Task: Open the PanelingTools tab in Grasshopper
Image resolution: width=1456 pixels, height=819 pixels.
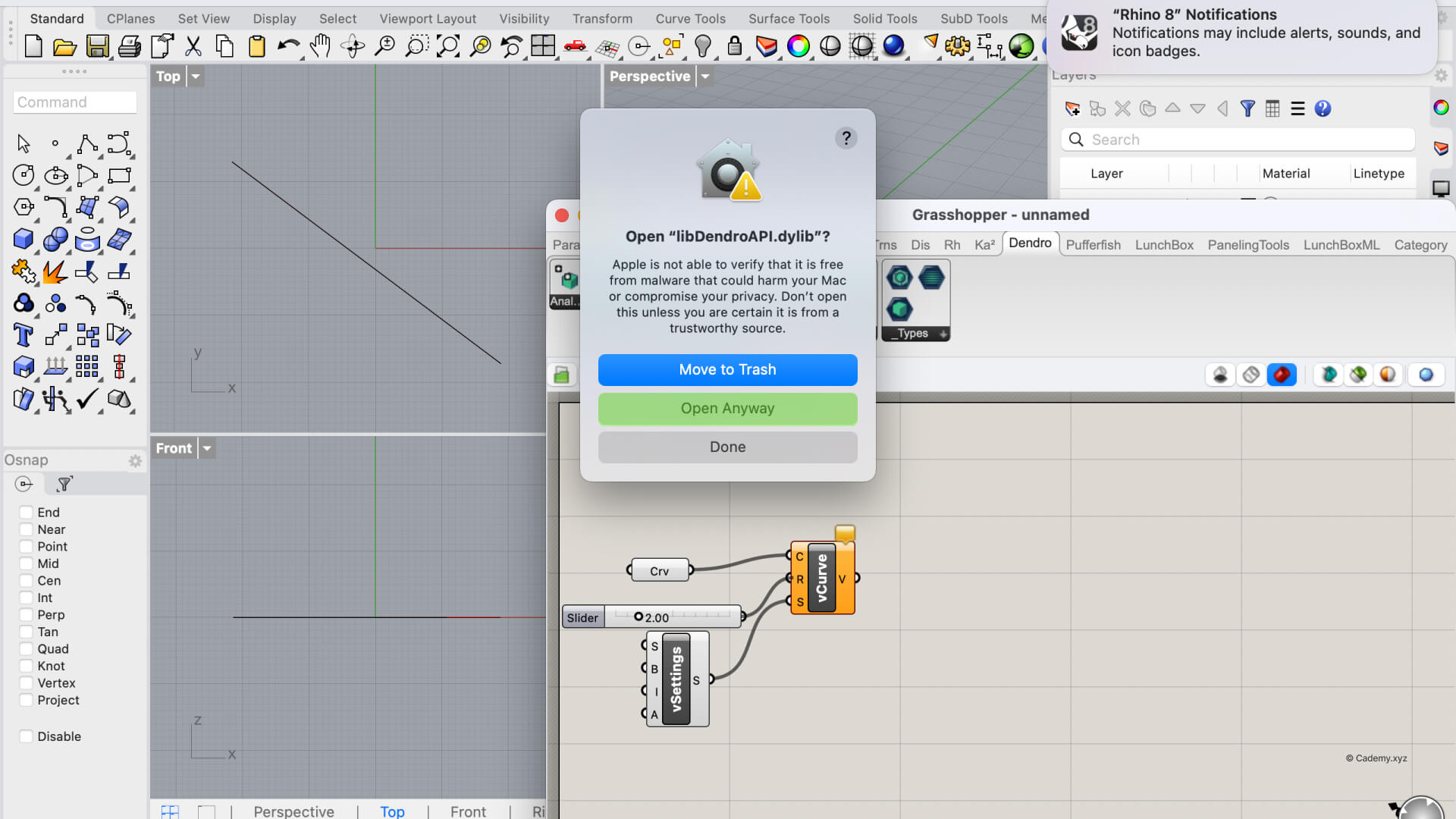Action: (1248, 245)
